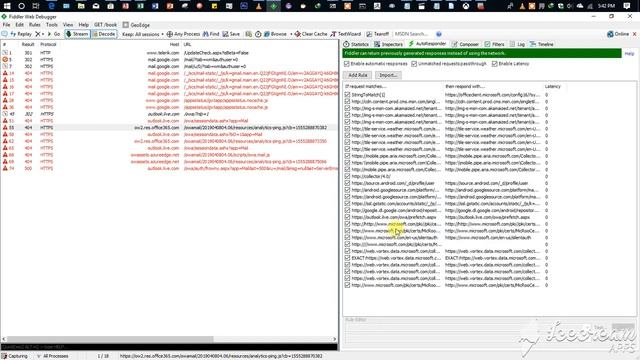Click the MSDN Search input field

pos(412,34)
